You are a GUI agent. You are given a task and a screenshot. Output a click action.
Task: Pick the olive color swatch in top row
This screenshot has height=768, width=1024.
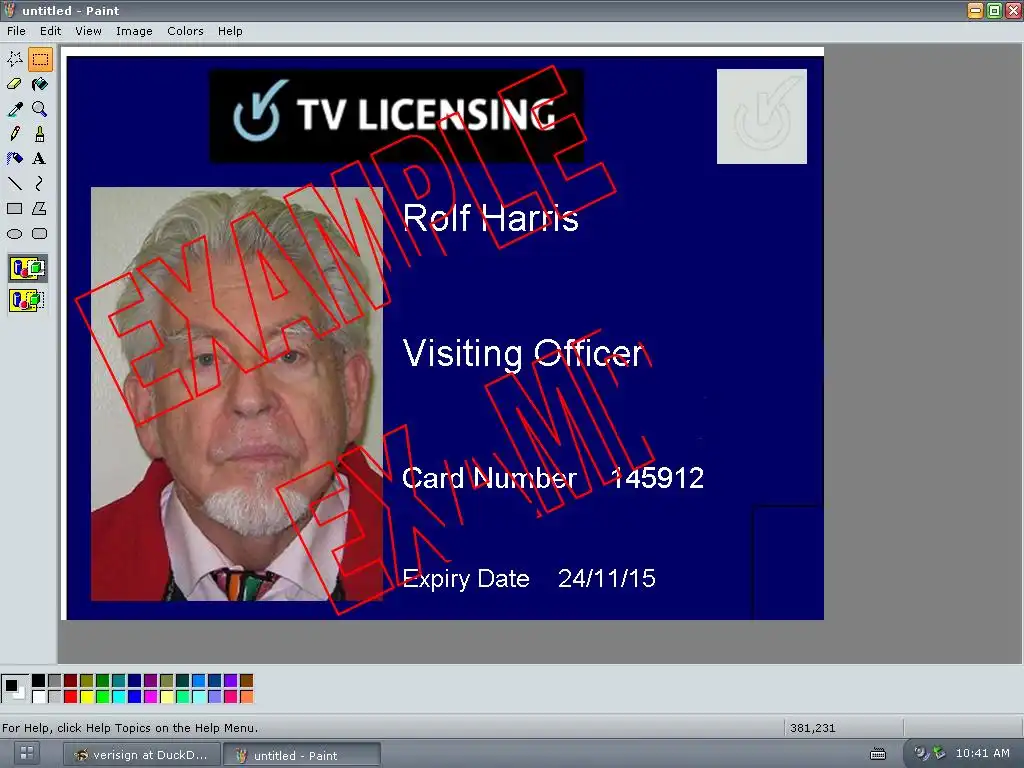(86, 680)
